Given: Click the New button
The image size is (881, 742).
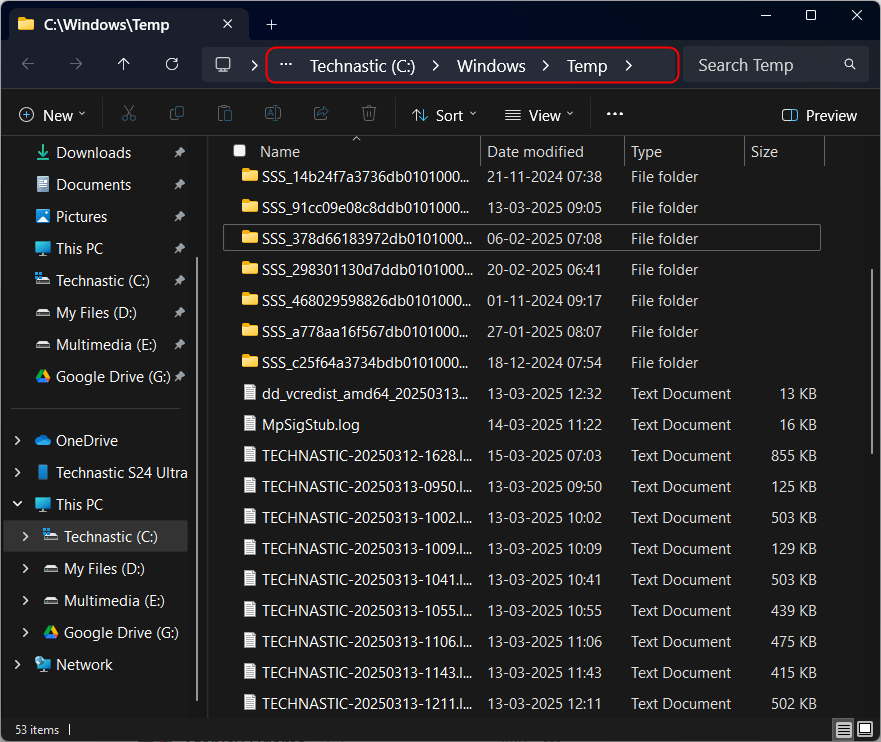Looking at the screenshot, I should pos(53,115).
